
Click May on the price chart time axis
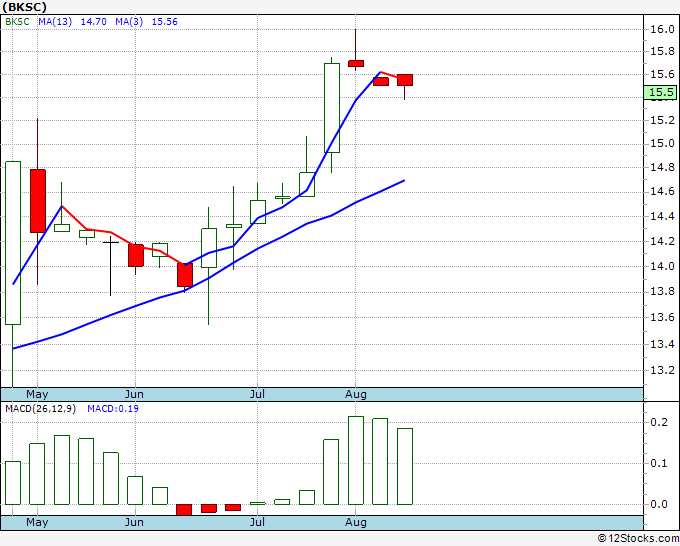37,395
